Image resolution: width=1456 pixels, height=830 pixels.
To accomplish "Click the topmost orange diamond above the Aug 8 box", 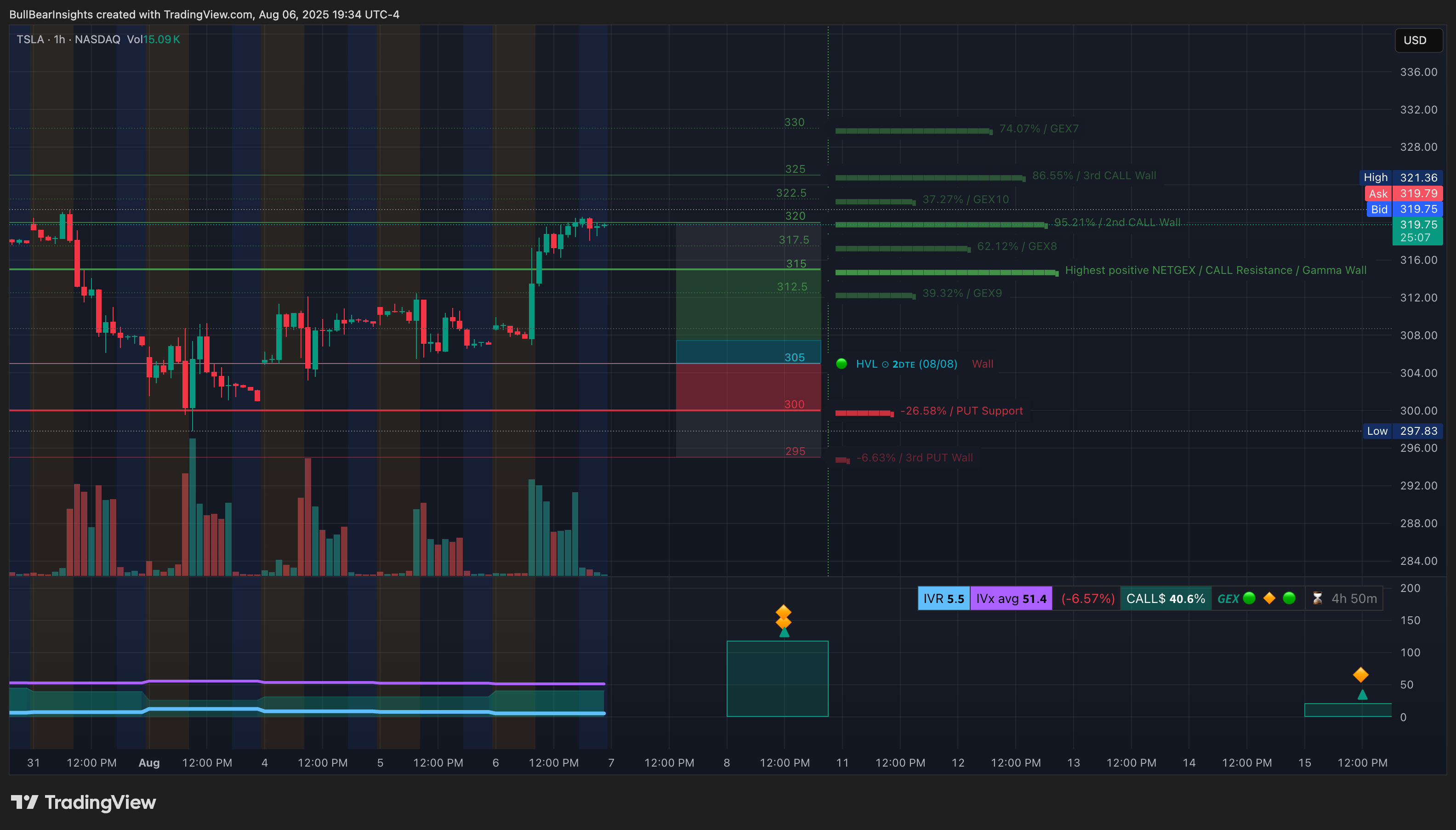I will pyautogui.click(x=783, y=612).
